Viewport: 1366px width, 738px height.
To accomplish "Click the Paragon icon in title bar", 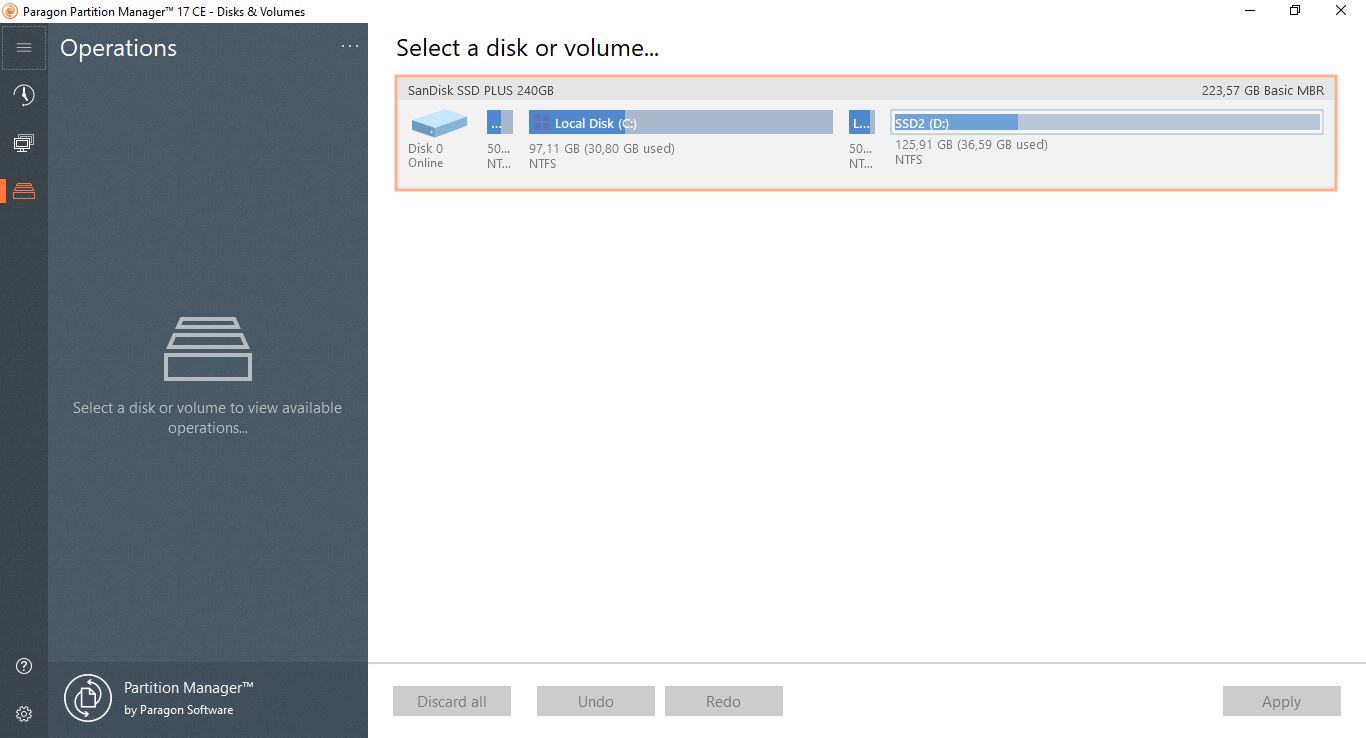I will (11, 11).
